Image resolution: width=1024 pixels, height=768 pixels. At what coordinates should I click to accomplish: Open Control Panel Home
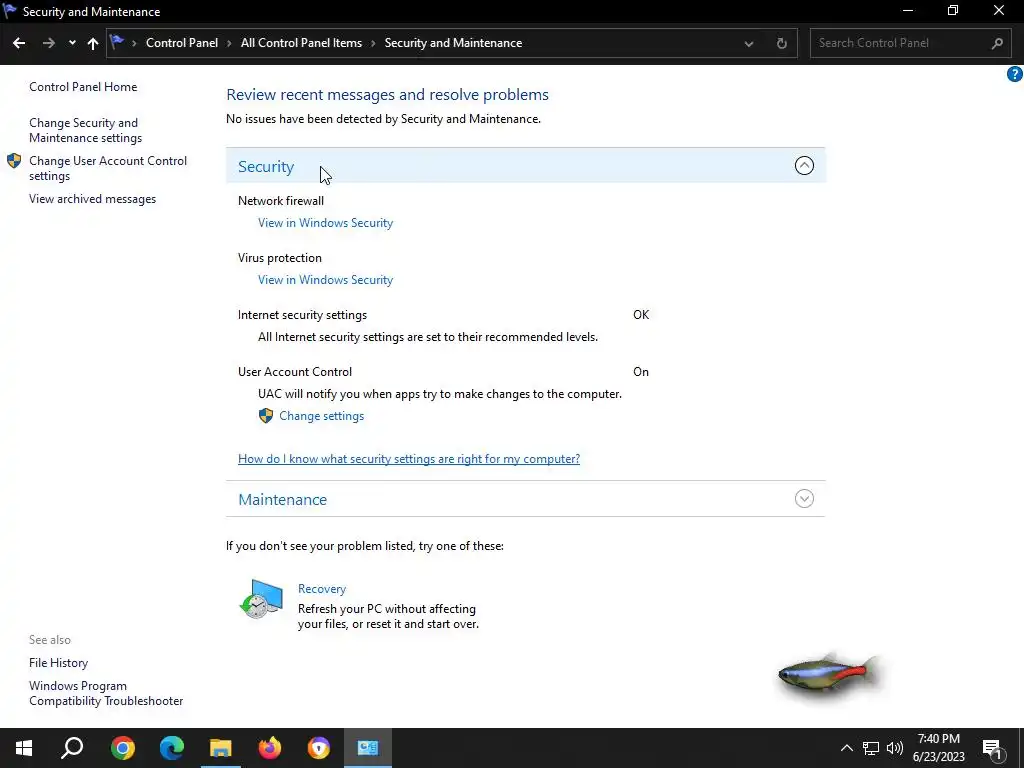(x=83, y=87)
